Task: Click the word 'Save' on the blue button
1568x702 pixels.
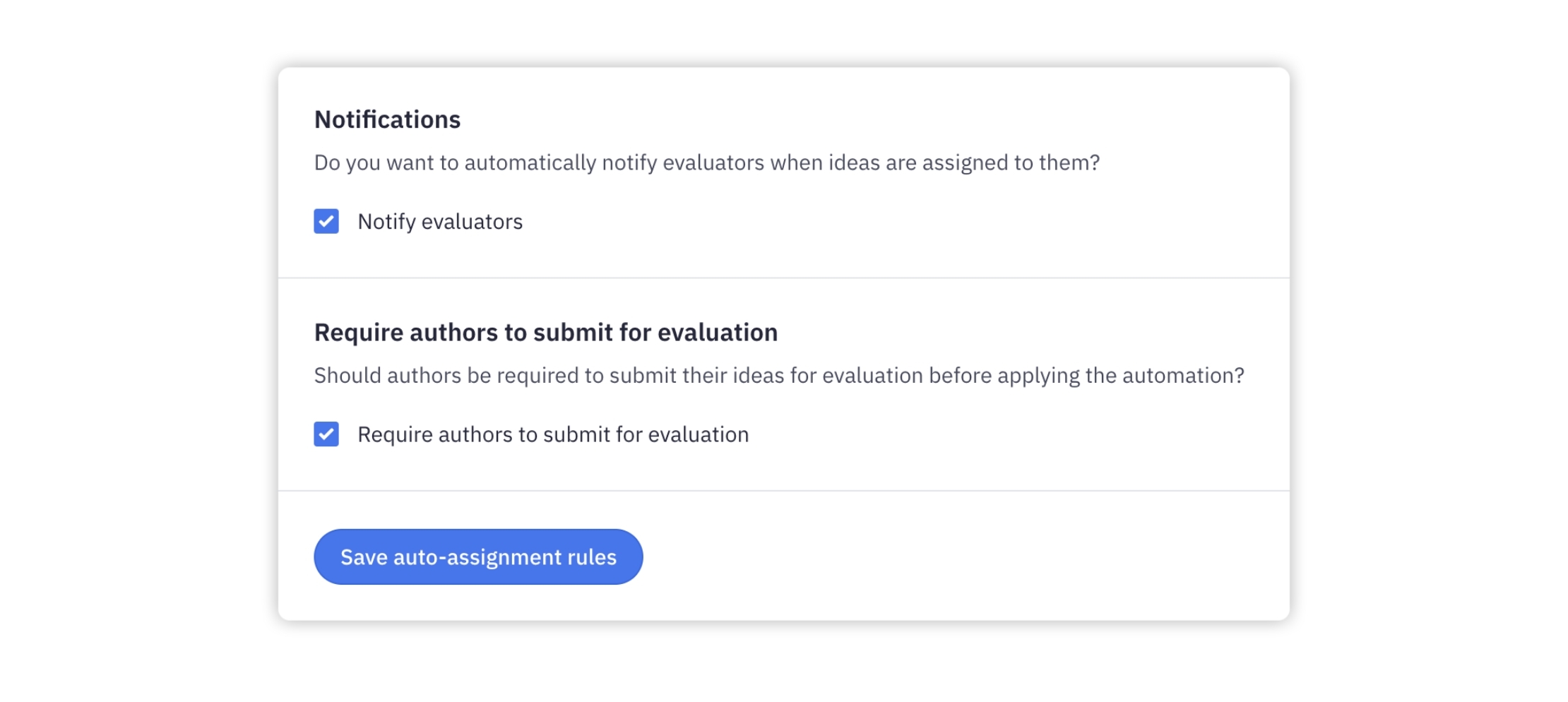Action: click(x=364, y=557)
